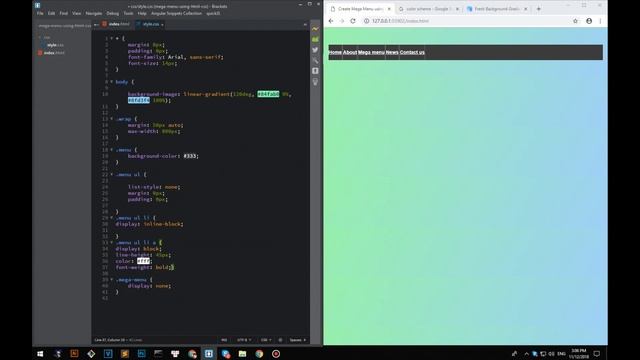Click the Contact us link in the page
The width and height of the screenshot is (640, 360).
(x=412, y=52)
